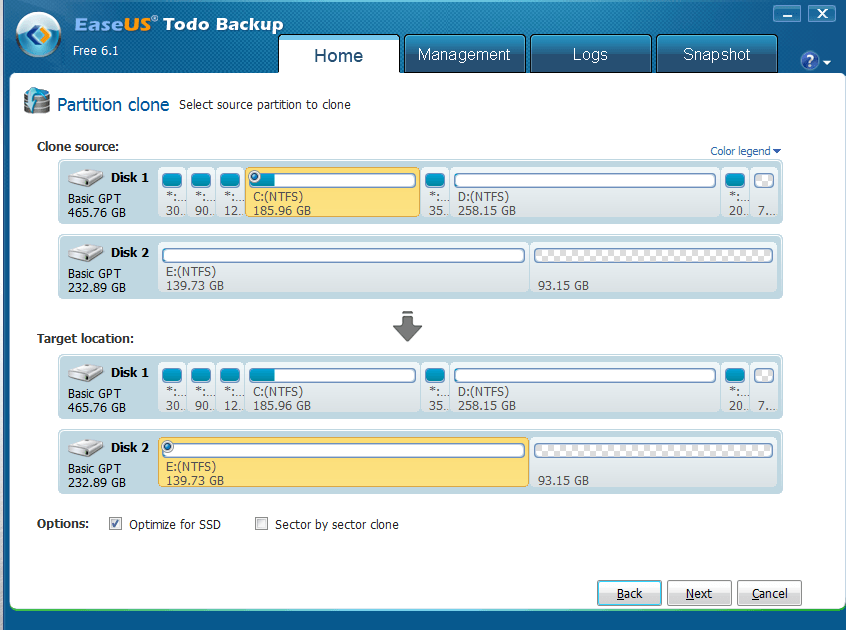Choose target partition labeled 20 on Disk 1
846x630 pixels.
[x=735, y=388]
